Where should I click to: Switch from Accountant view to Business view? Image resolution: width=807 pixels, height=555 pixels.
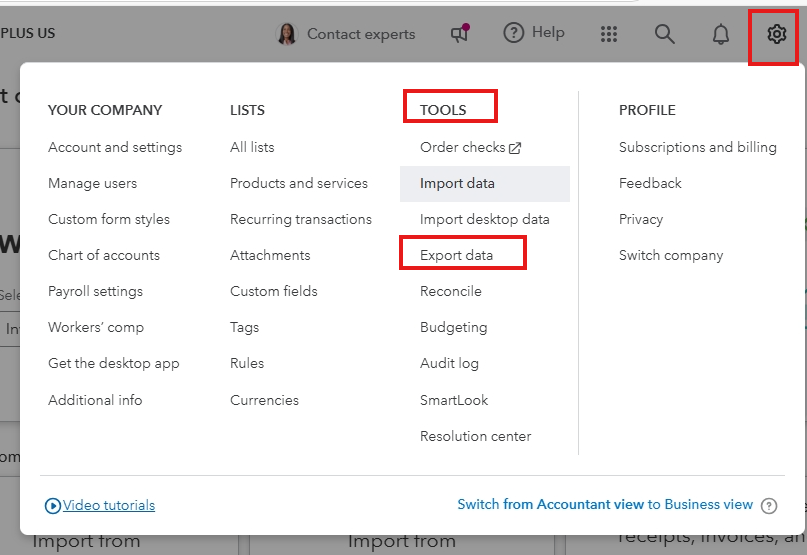[605, 504]
